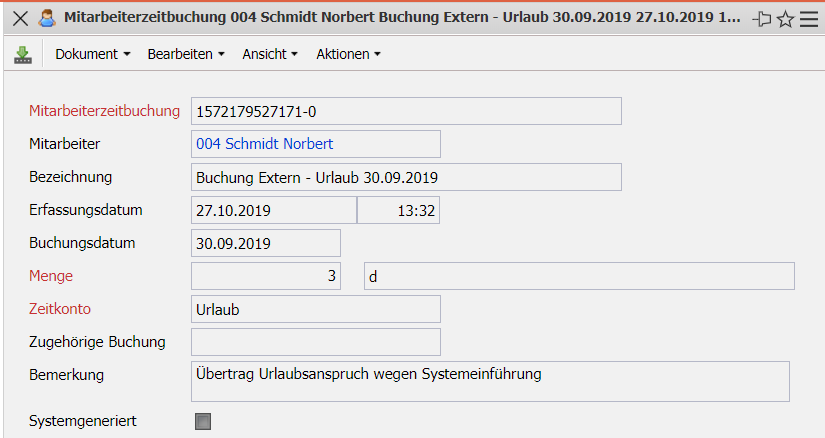
Task: Pin the document with the pin icon
Action: click(x=763, y=19)
